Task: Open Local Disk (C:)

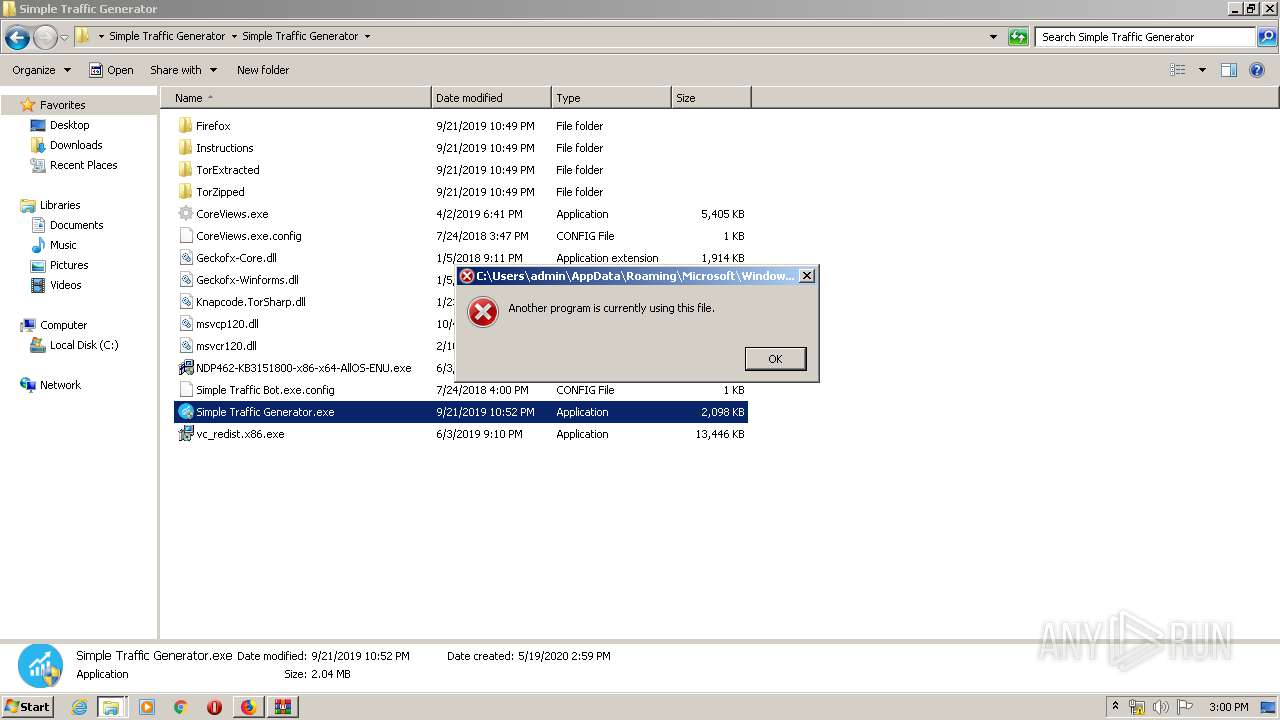Action: pos(84,345)
